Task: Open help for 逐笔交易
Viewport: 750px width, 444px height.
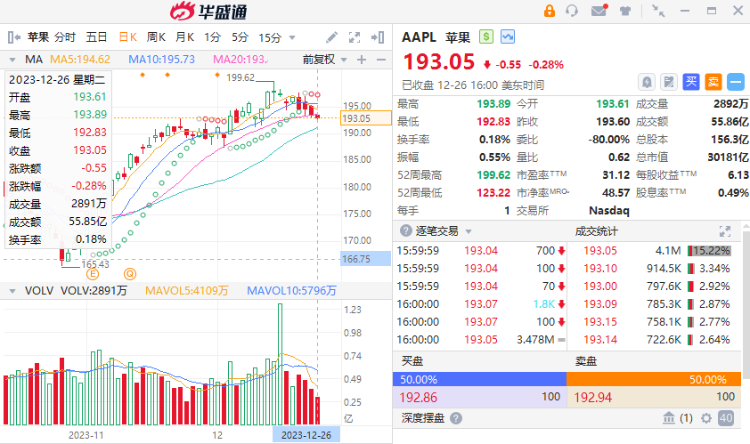Action: click(x=406, y=231)
